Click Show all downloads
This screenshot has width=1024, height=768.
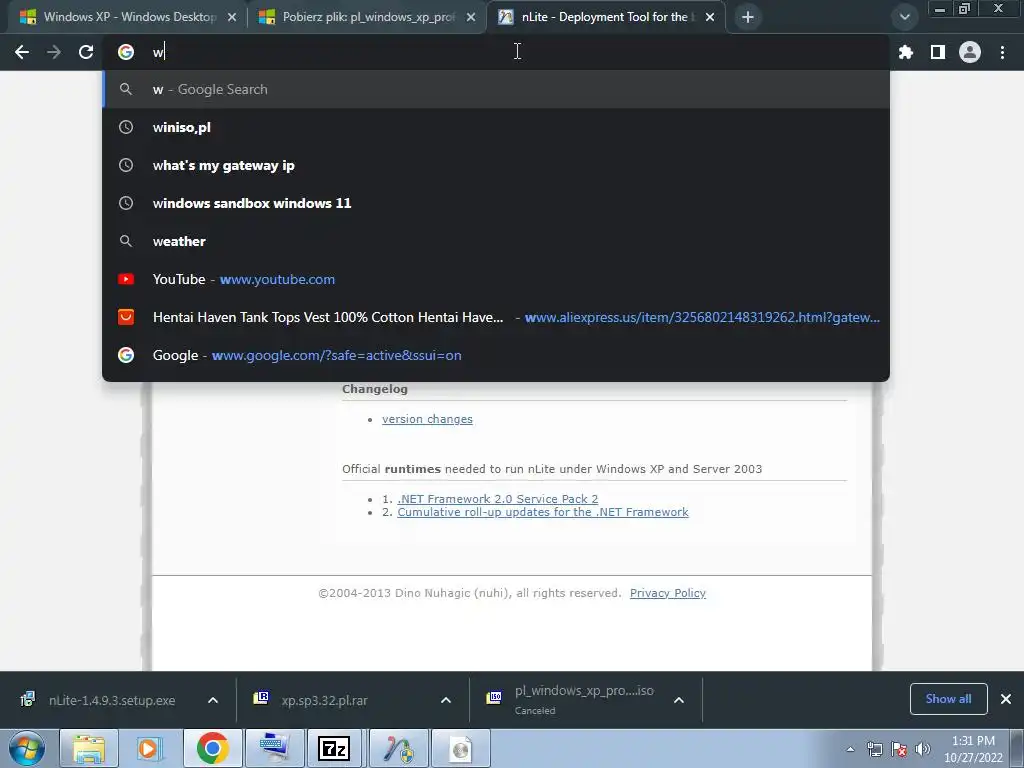[948, 699]
